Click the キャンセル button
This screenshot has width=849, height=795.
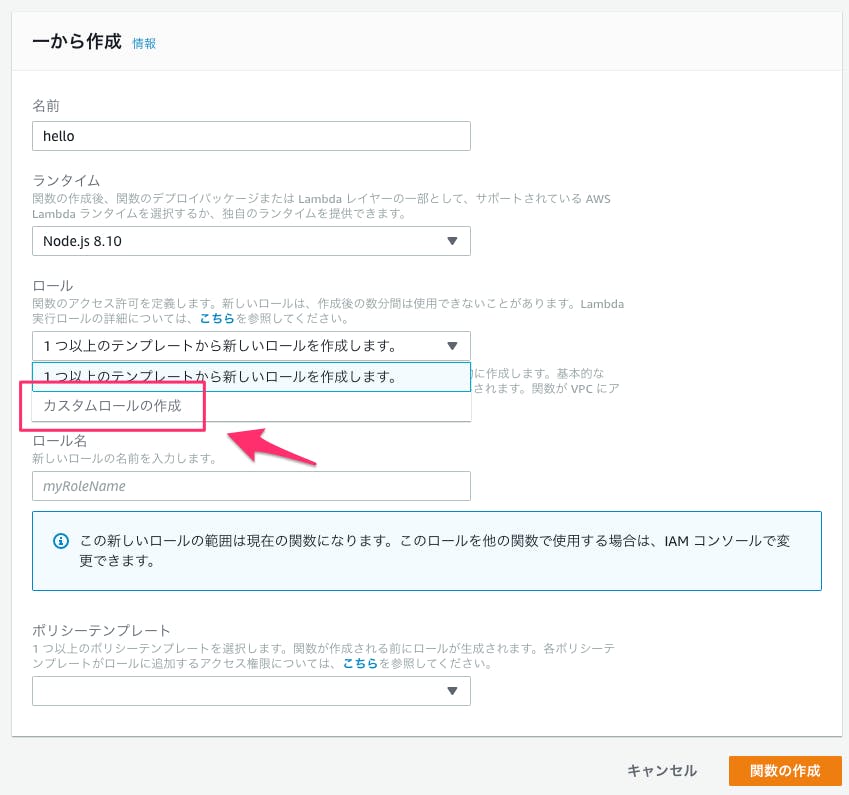661,770
